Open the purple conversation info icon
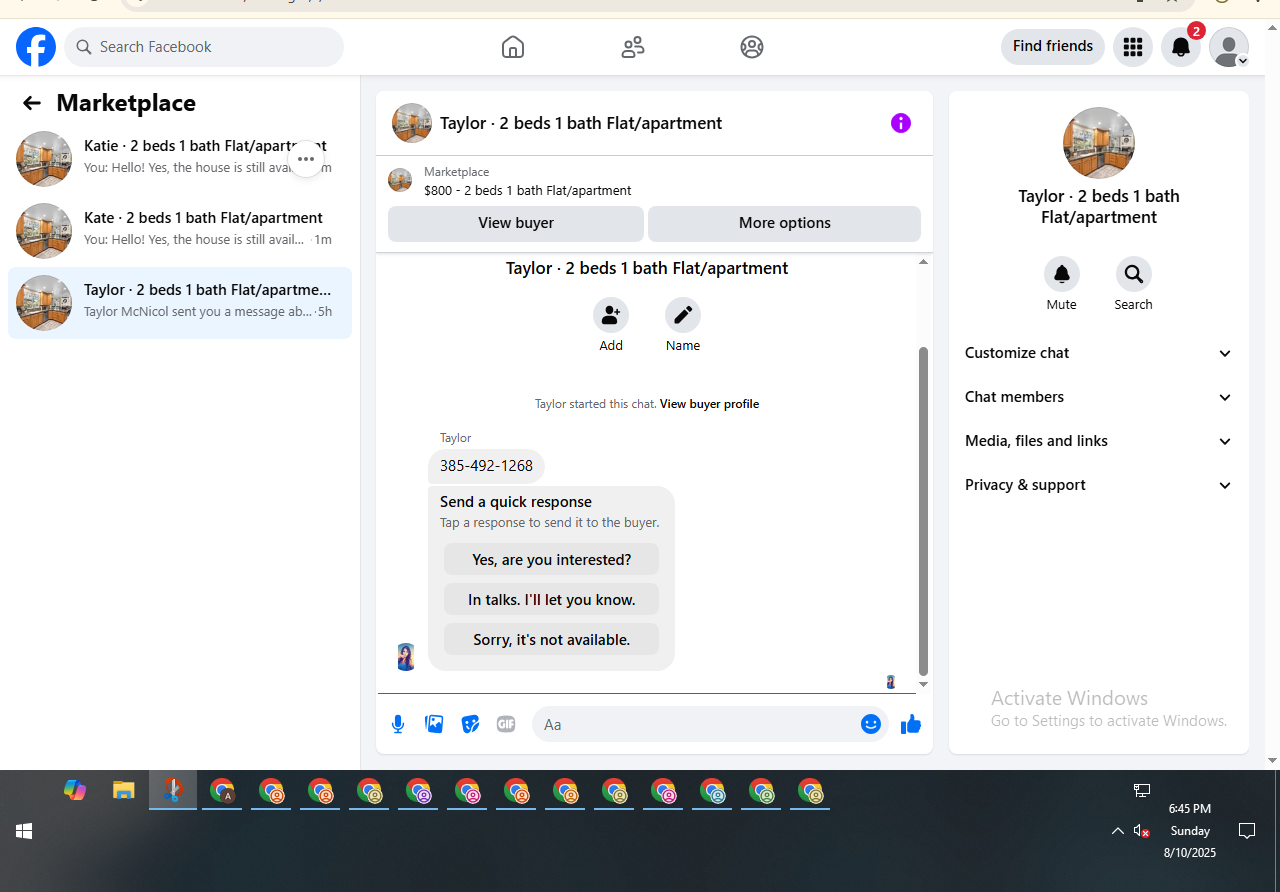The height and width of the screenshot is (892, 1280). point(901,123)
